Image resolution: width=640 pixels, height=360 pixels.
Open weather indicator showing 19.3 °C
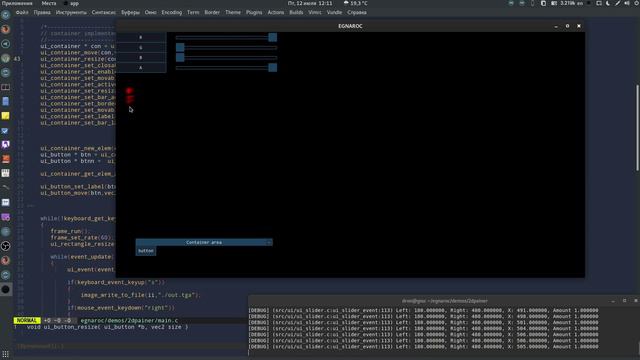pyautogui.click(x=356, y=3)
